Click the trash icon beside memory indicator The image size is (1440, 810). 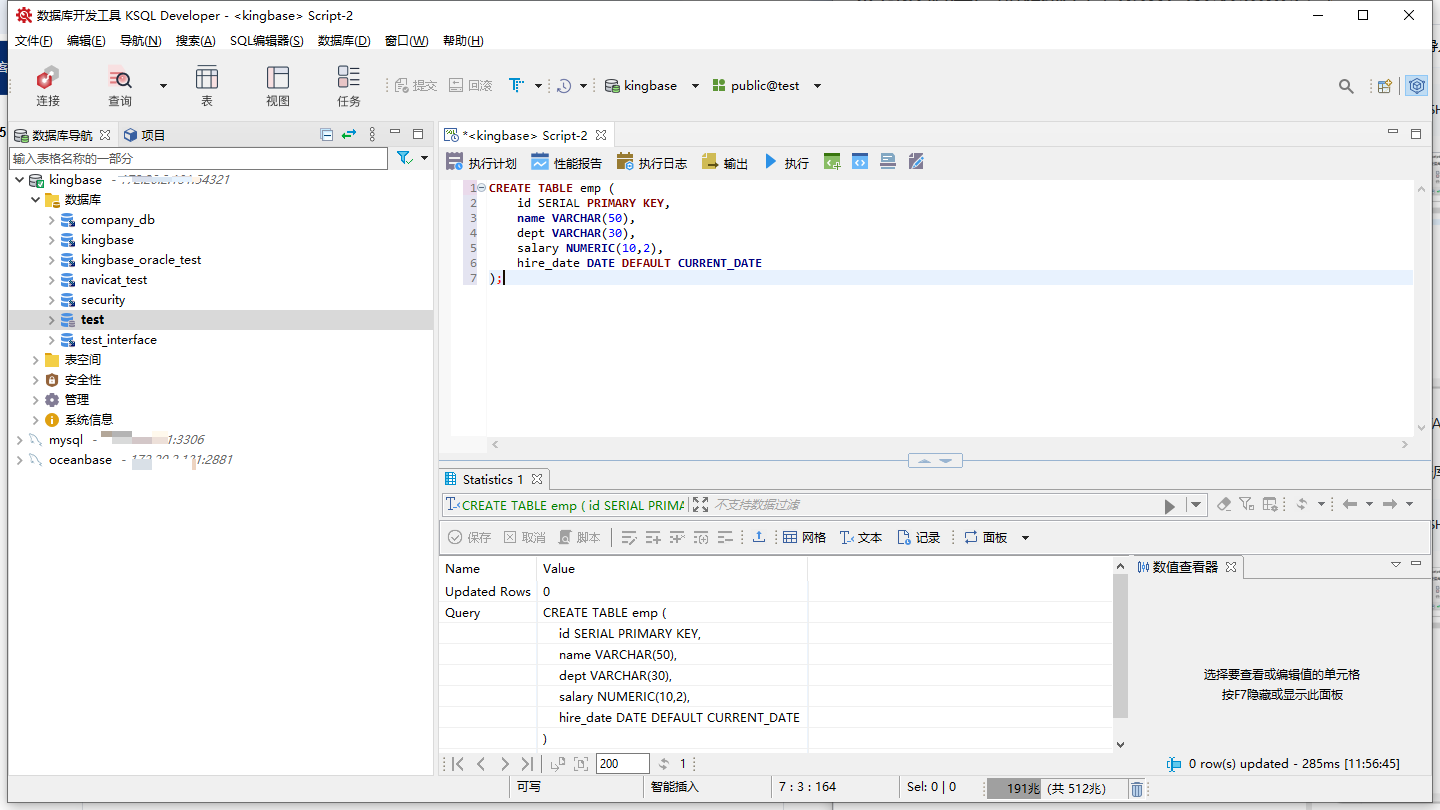tap(1137, 789)
